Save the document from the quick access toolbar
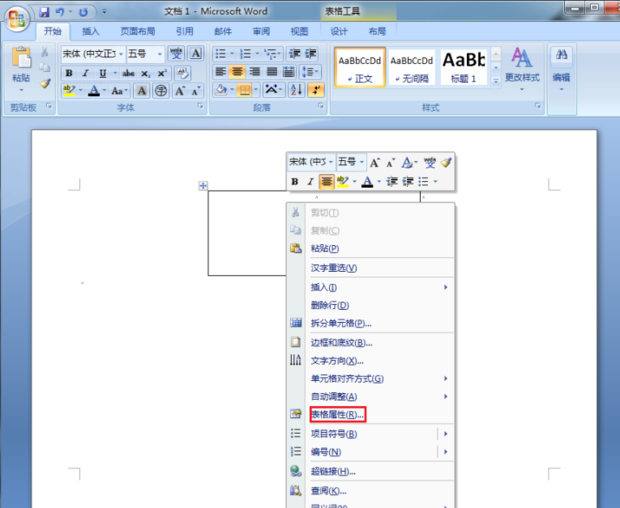The image size is (620, 508). [x=44, y=12]
